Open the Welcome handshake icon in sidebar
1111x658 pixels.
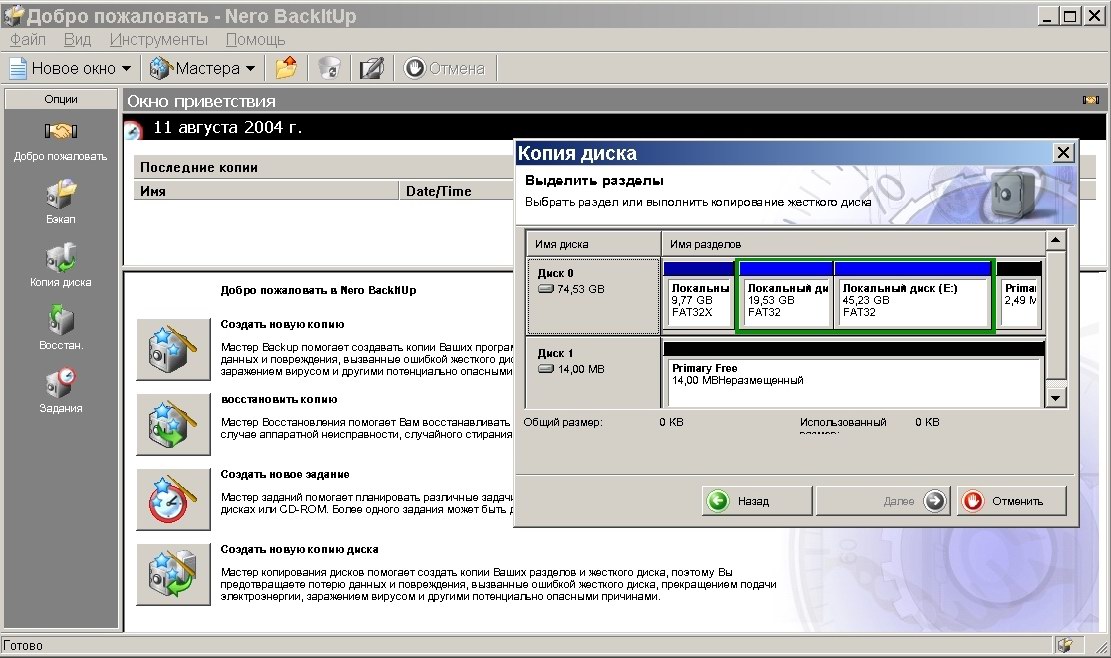coord(61,131)
